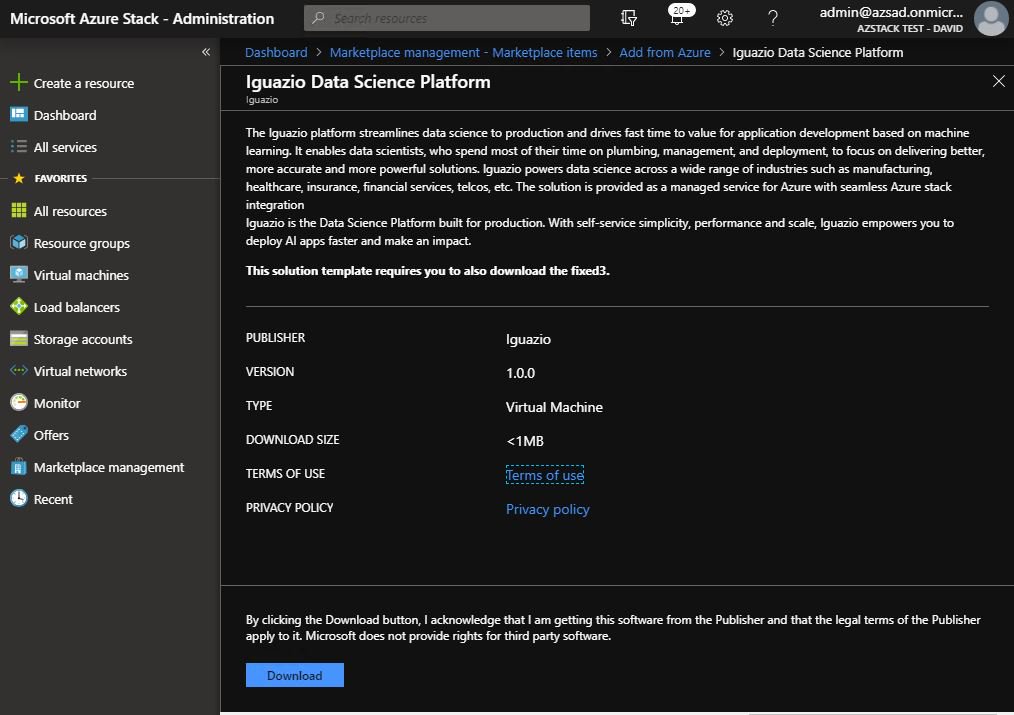This screenshot has width=1014, height=715.
Task: Open Virtual machines menu label
Action: (x=81, y=275)
